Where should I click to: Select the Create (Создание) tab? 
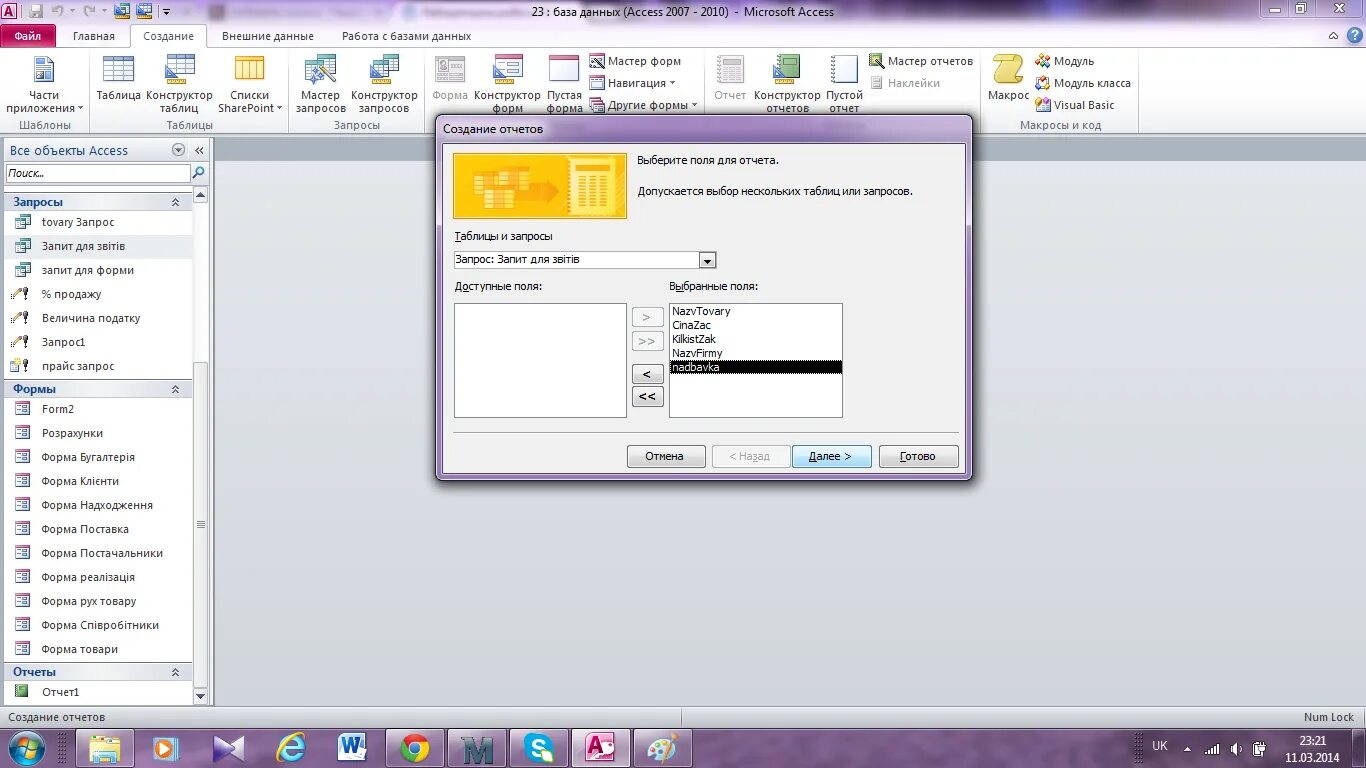point(168,36)
